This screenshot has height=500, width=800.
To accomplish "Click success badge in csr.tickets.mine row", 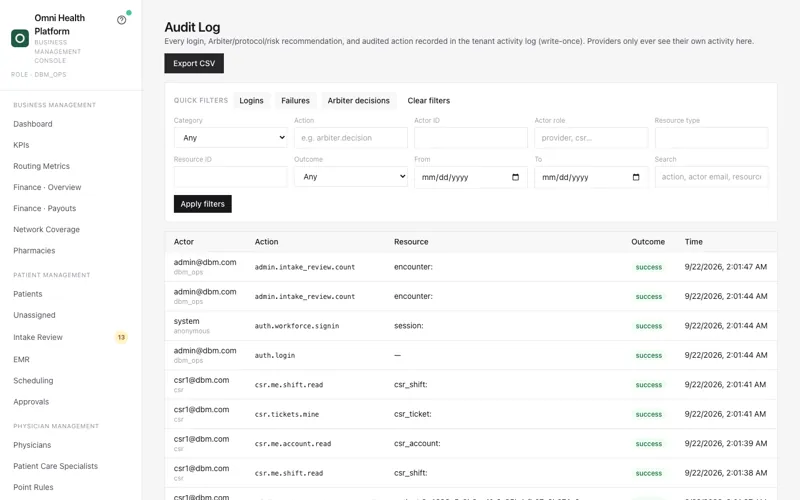I will pos(648,415).
